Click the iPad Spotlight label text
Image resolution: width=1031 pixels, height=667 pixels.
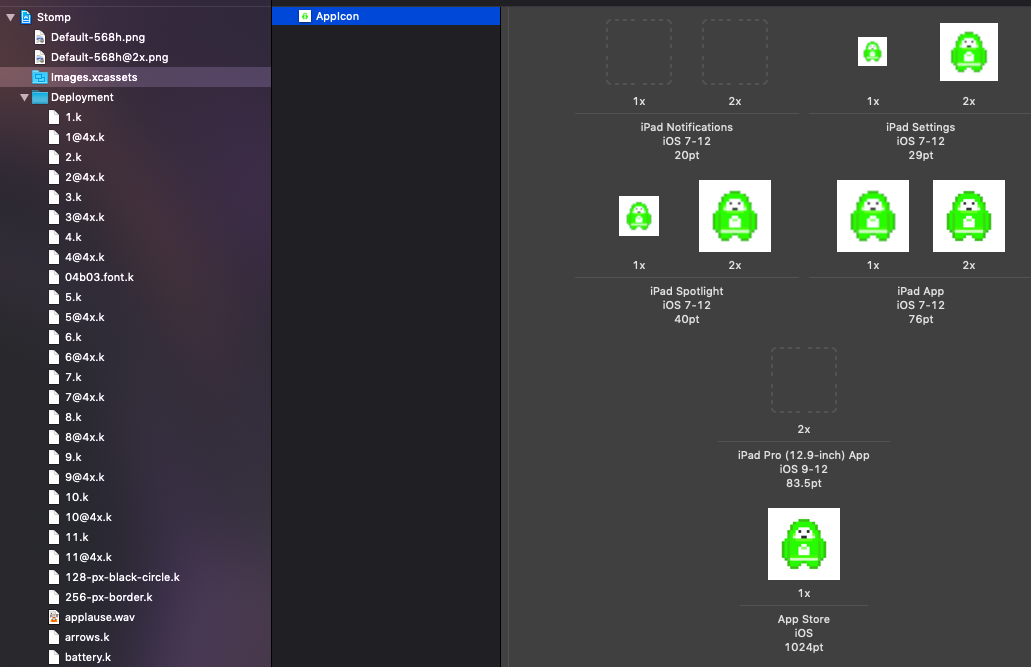[686, 291]
